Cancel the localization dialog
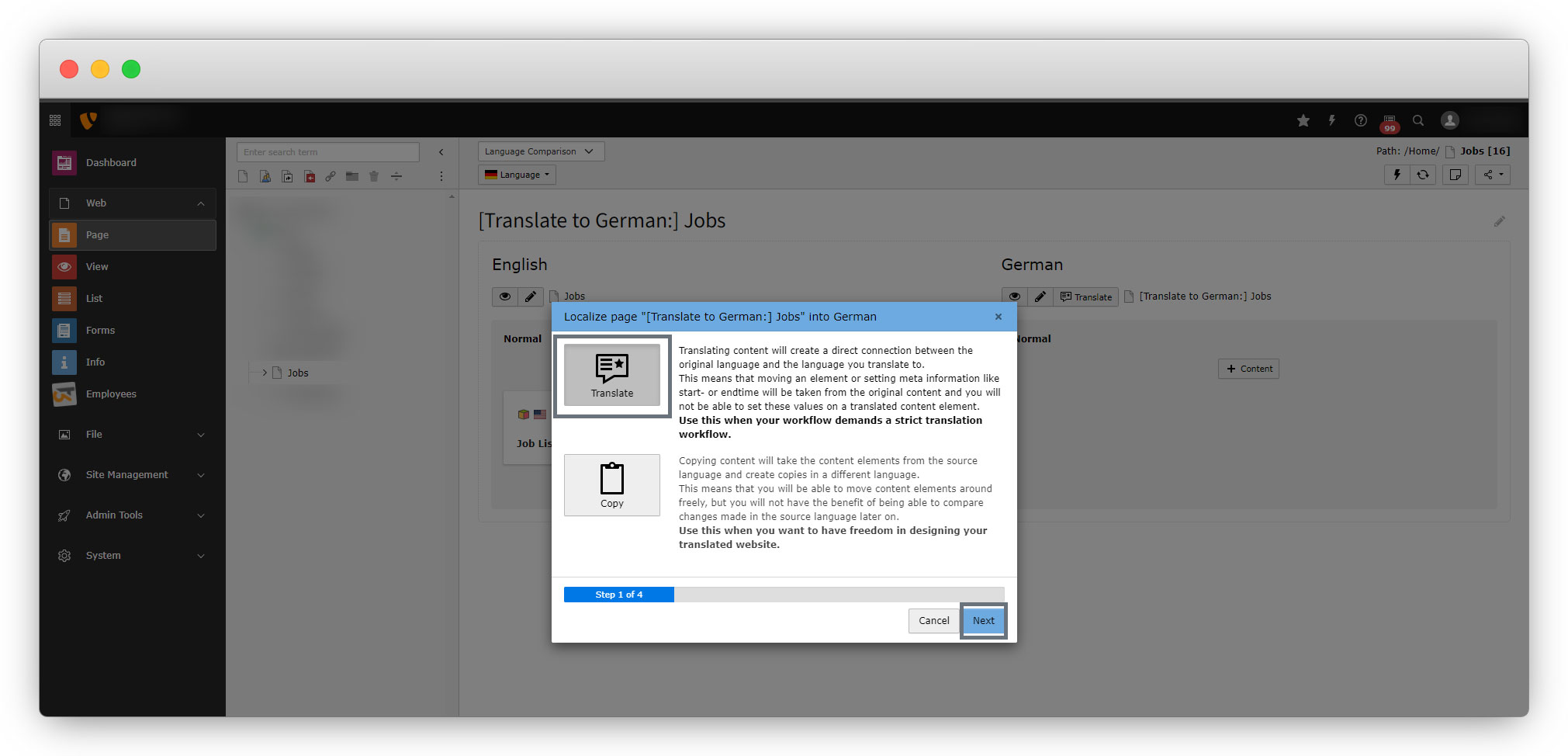 (933, 621)
